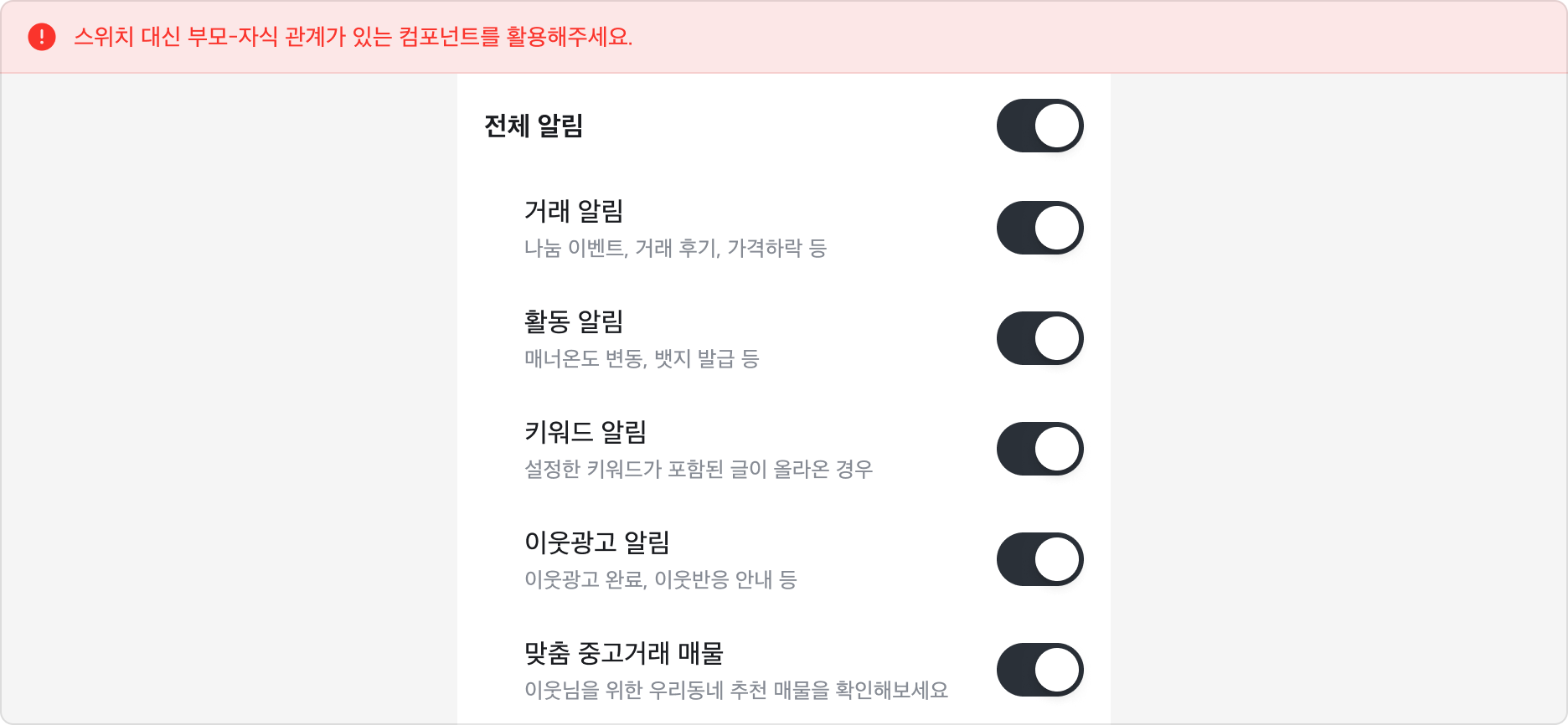
Task: Toggle the 전체 알림 master switch
Action: click(x=1039, y=125)
